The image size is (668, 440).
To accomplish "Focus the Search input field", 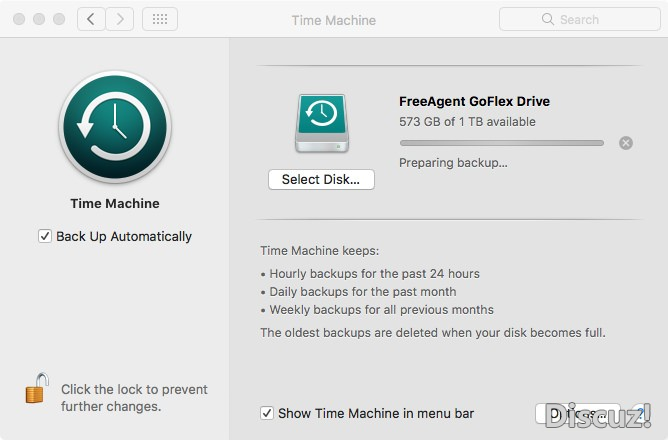I will pos(580,19).
